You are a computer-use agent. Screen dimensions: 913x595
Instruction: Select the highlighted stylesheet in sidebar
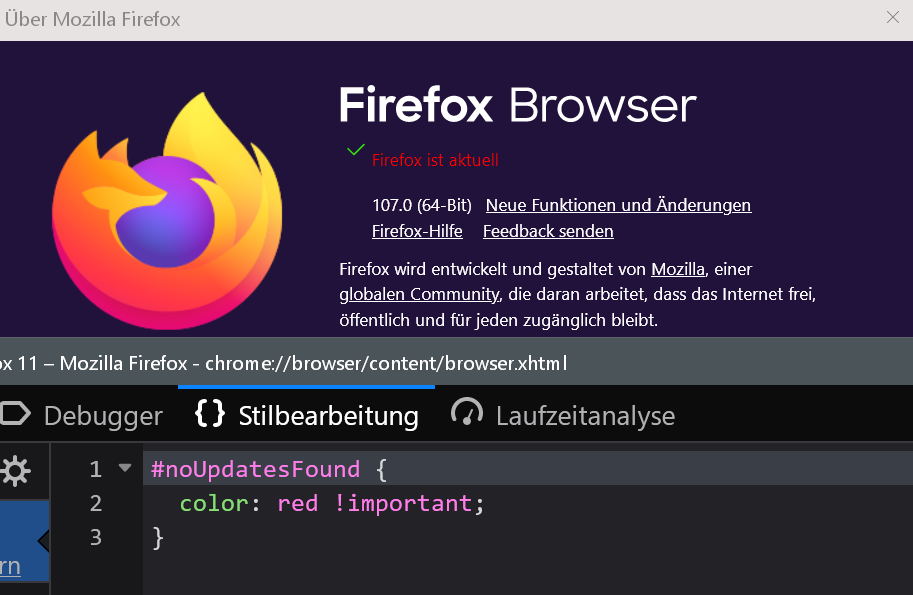(24, 541)
